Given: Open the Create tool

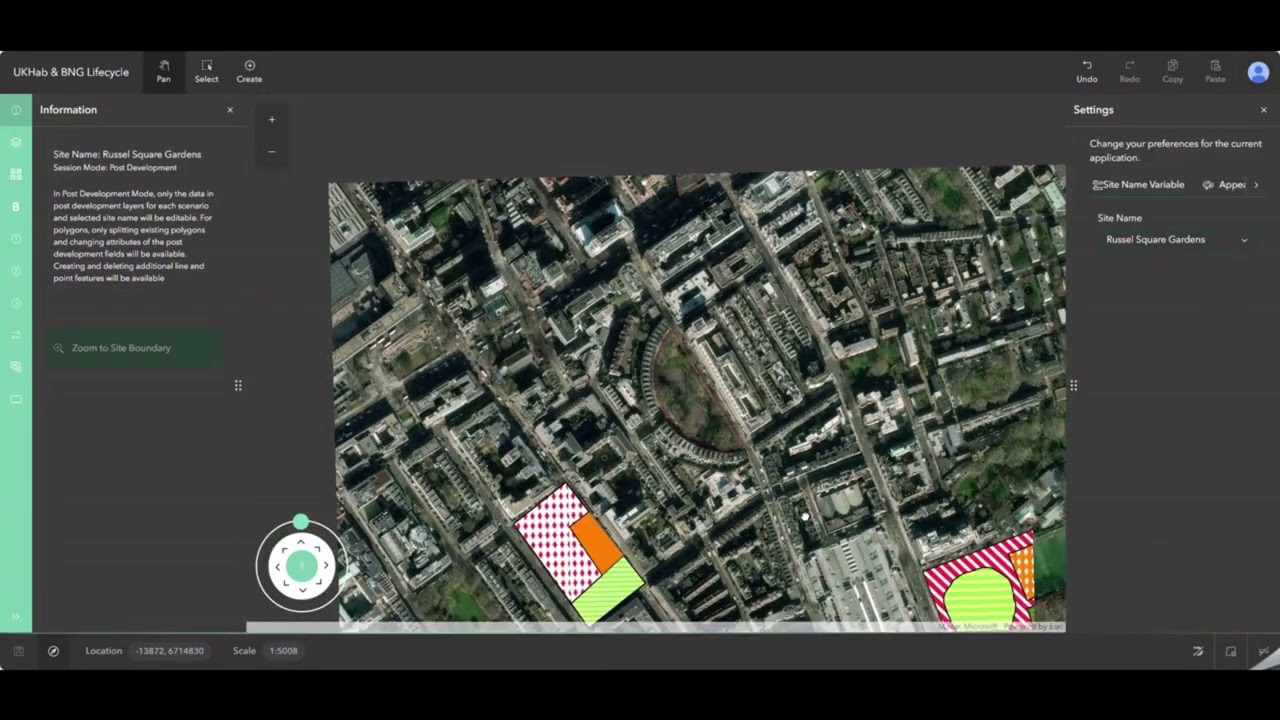Looking at the screenshot, I should tap(249, 72).
